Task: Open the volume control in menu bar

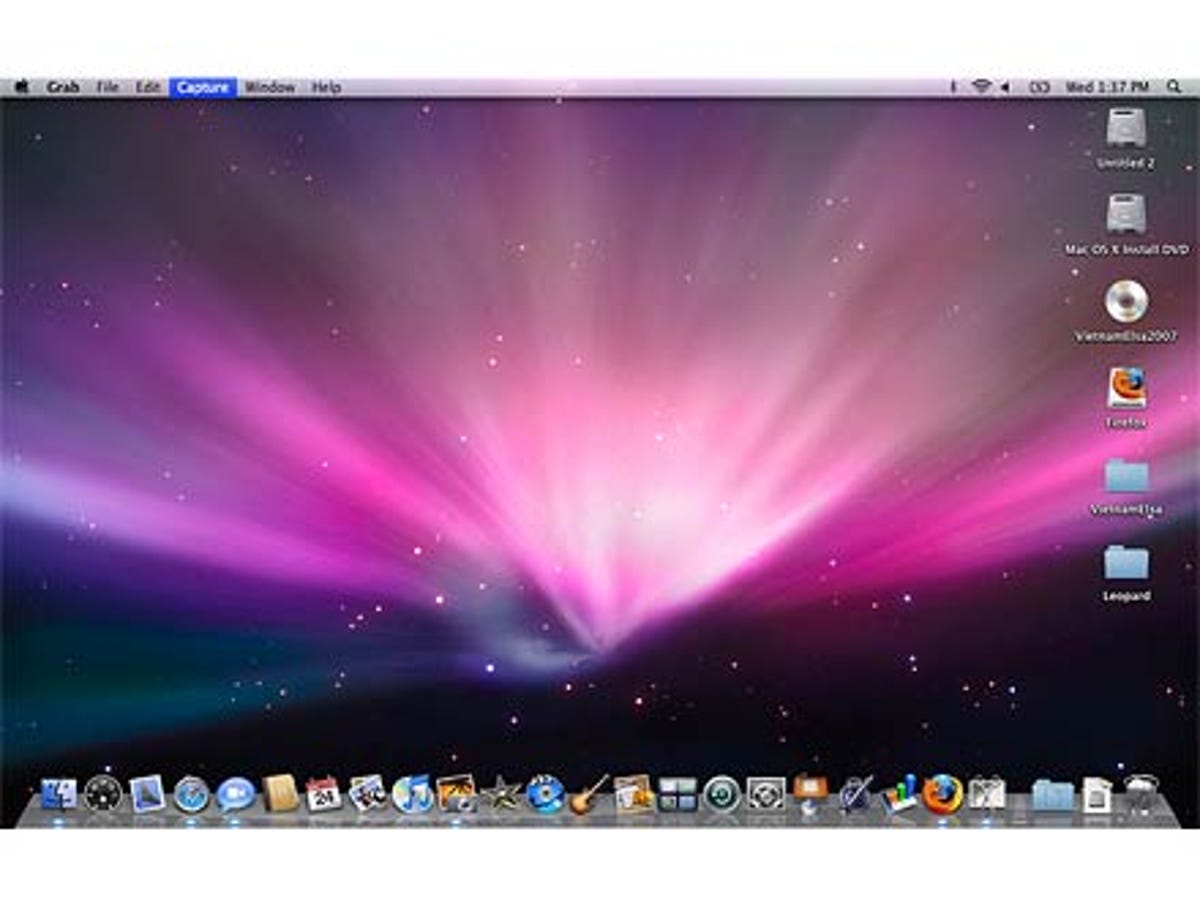Action: 1006,88
